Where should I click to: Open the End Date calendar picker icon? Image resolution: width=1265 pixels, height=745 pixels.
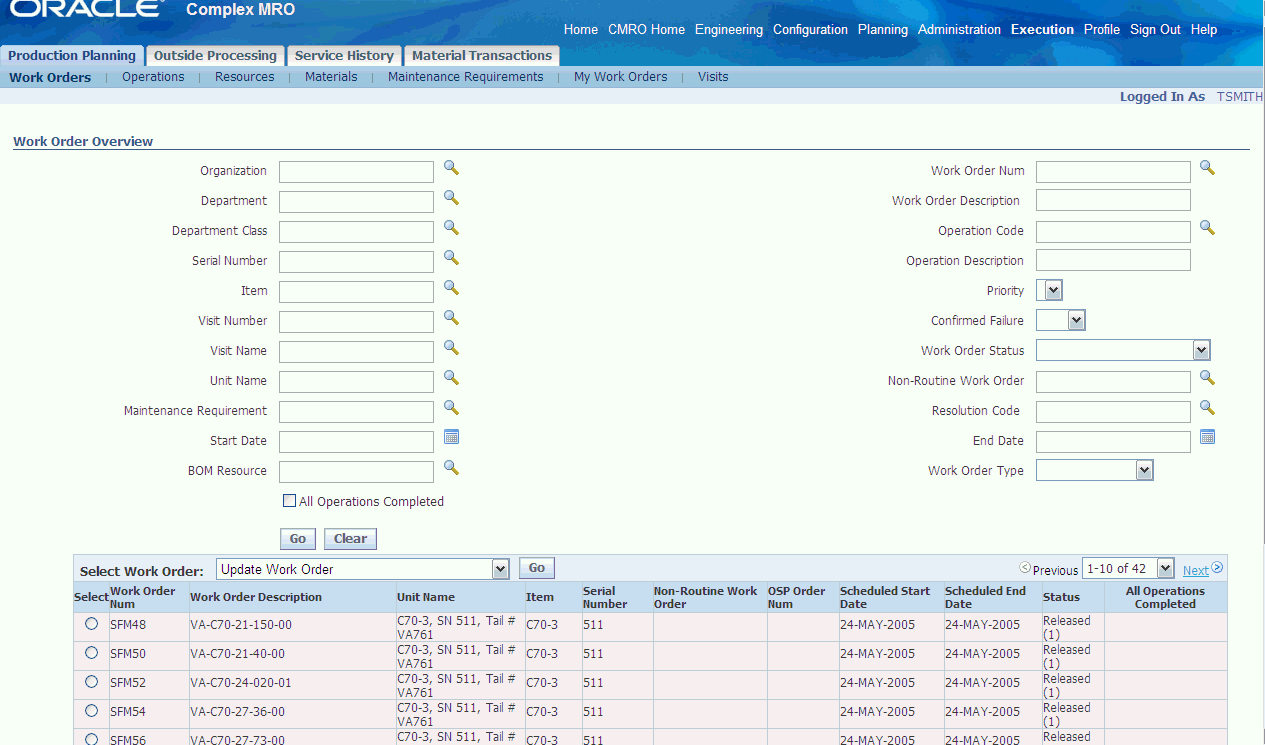click(1207, 437)
